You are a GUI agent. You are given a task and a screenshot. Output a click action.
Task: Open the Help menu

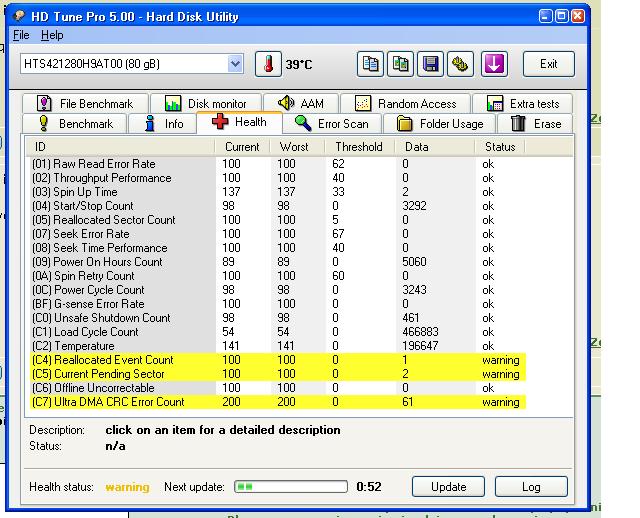[52, 35]
